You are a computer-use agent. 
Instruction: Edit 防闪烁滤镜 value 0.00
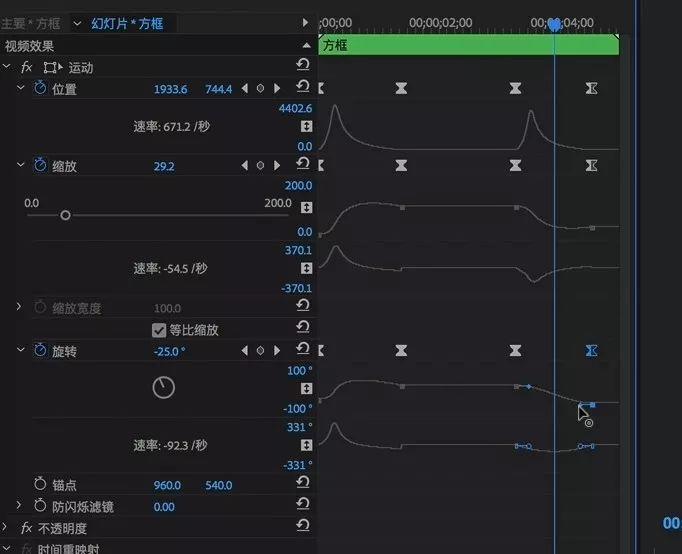164,507
